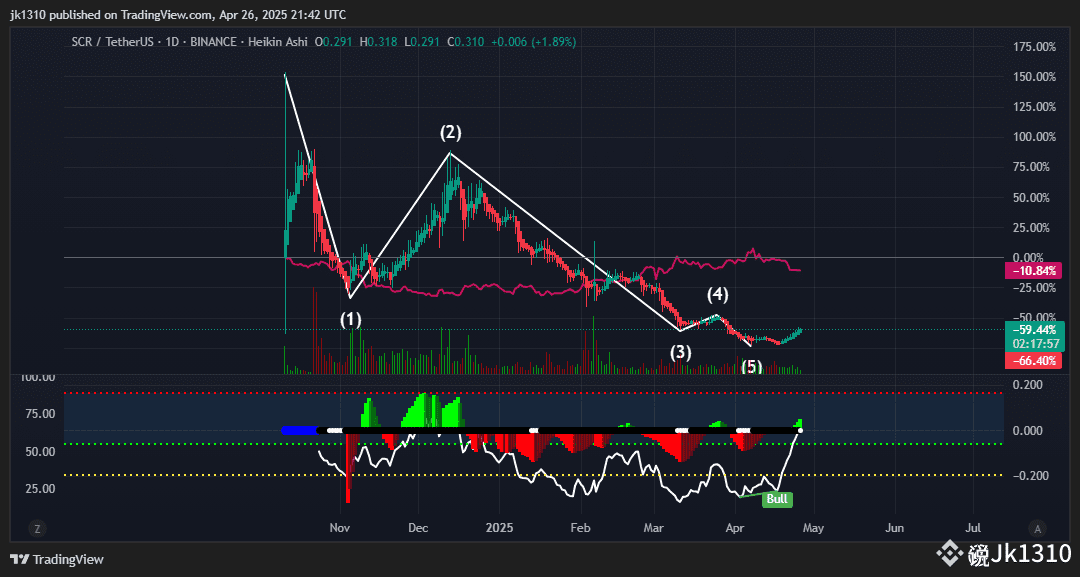Screen dimensions: 1080x577
Task: Toggle the countdown on the green -59.44% label
Action: click(1035, 336)
